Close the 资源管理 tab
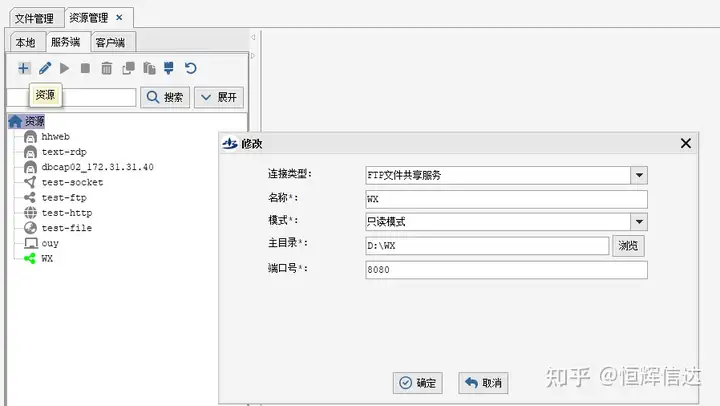The image size is (720, 406). tap(119, 17)
